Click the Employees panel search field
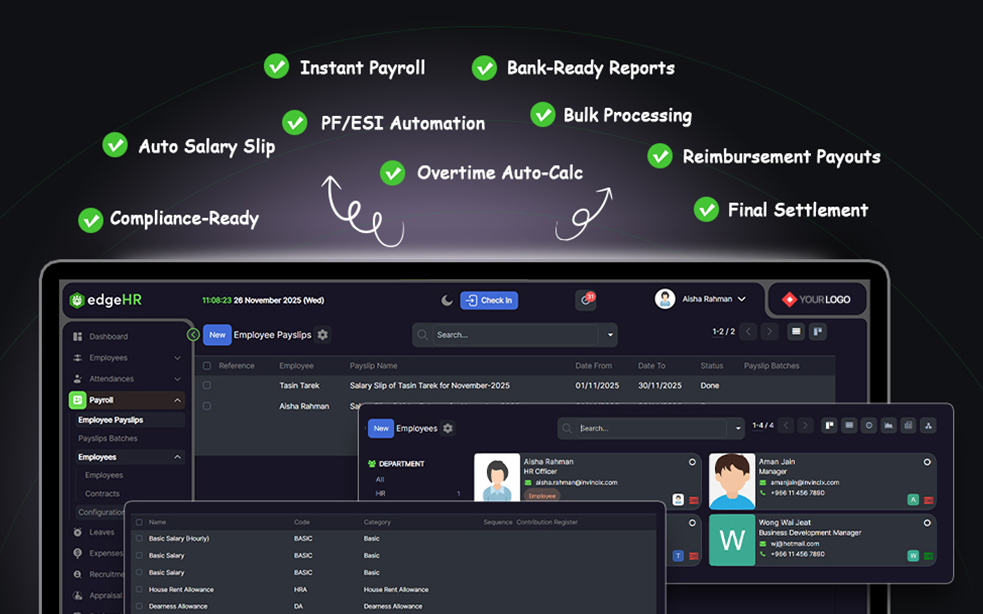 point(650,428)
